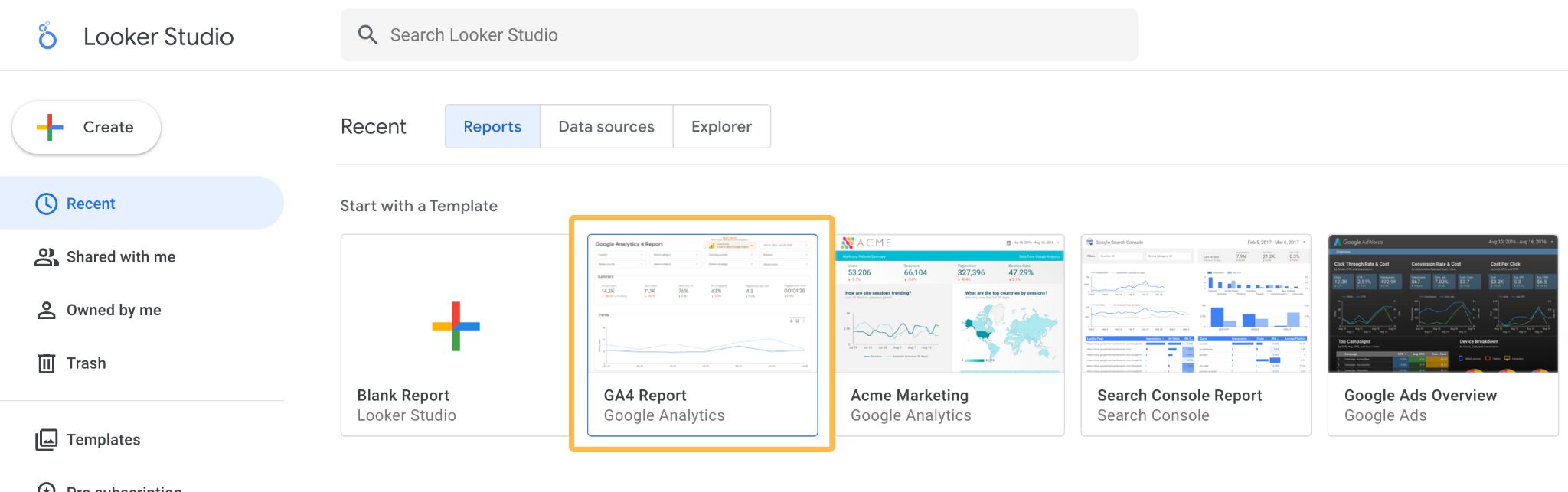Click the Google Ads Overview title text
1568x492 pixels.
(x=1420, y=396)
